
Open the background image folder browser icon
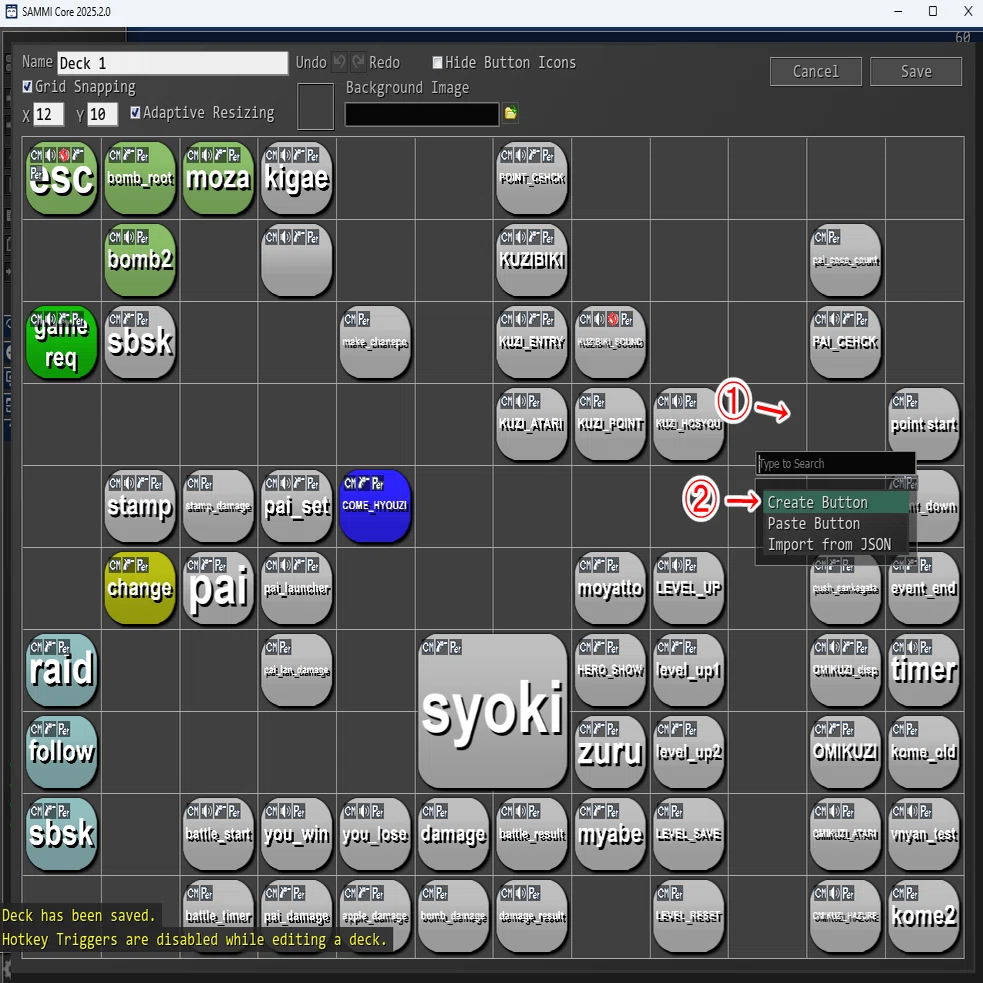click(x=510, y=113)
